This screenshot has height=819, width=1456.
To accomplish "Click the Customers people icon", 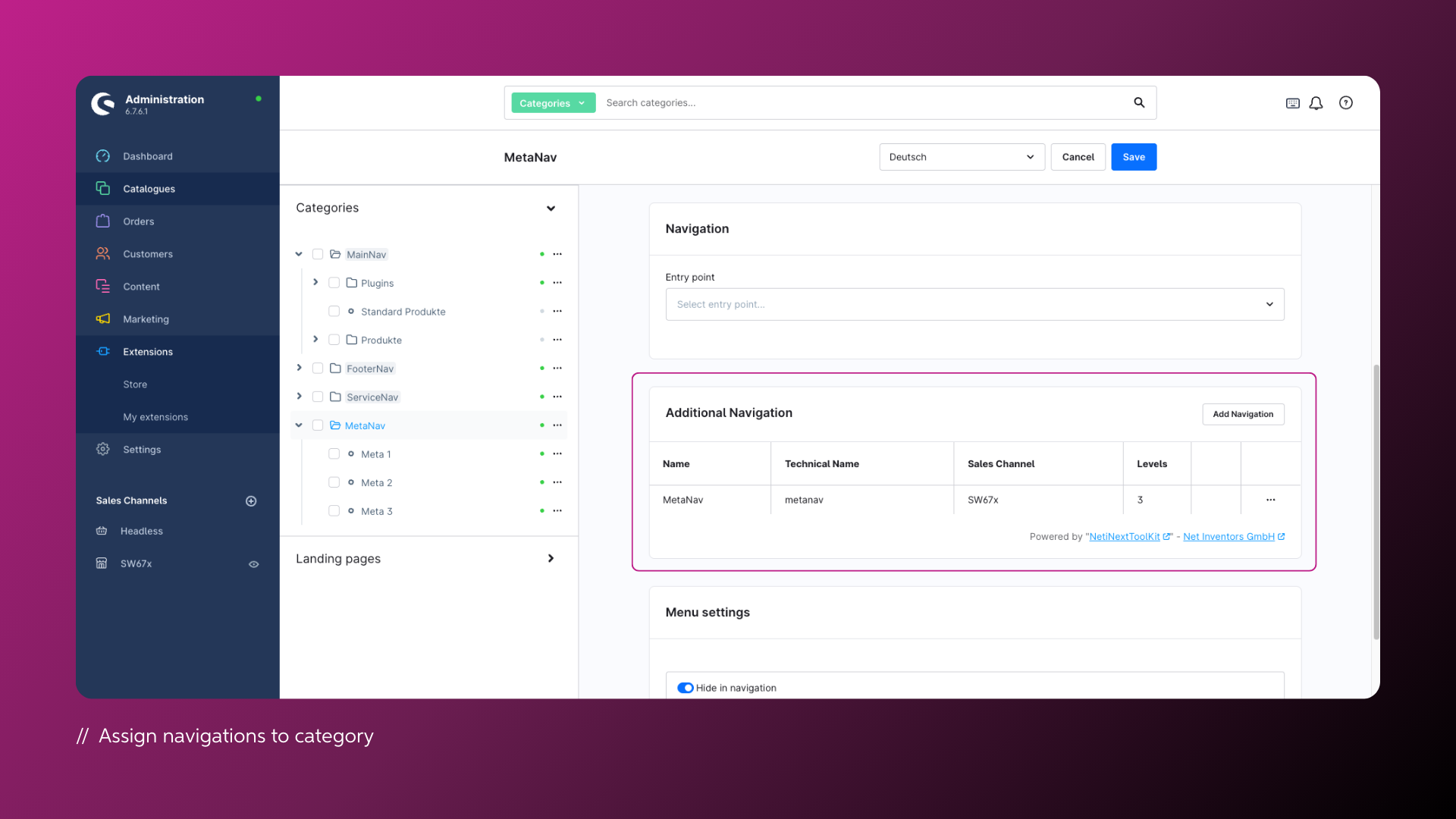I will tap(103, 253).
